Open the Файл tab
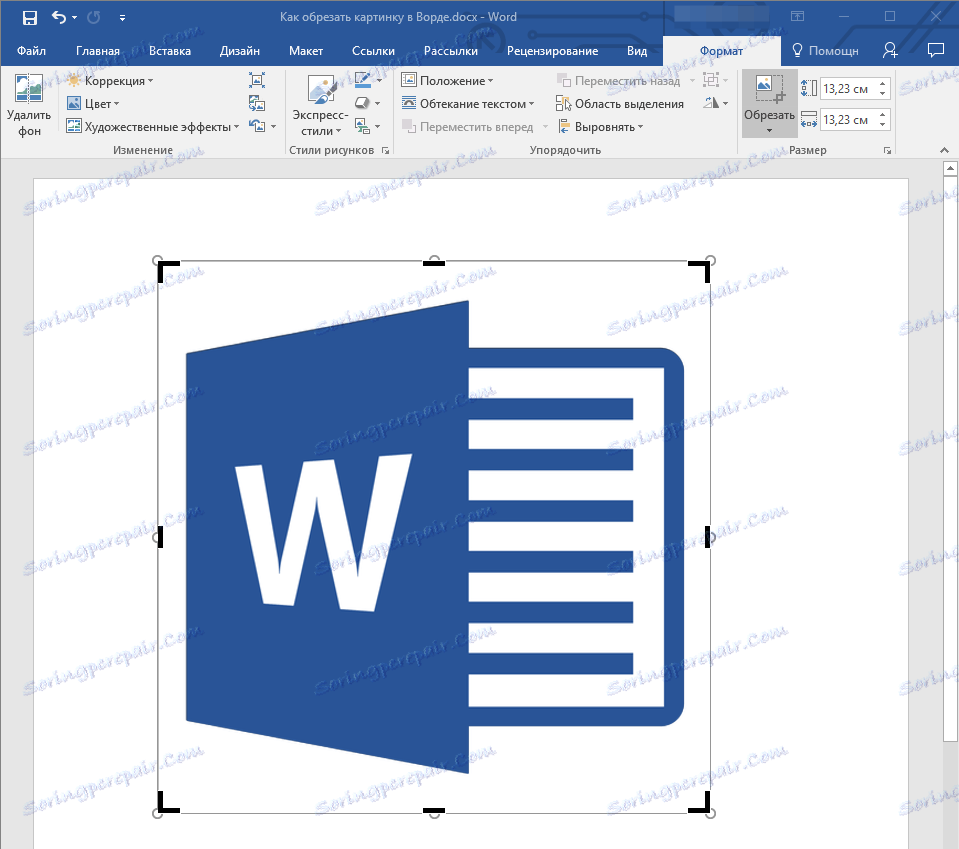Screen dimensions: 959x849 coord(31,51)
